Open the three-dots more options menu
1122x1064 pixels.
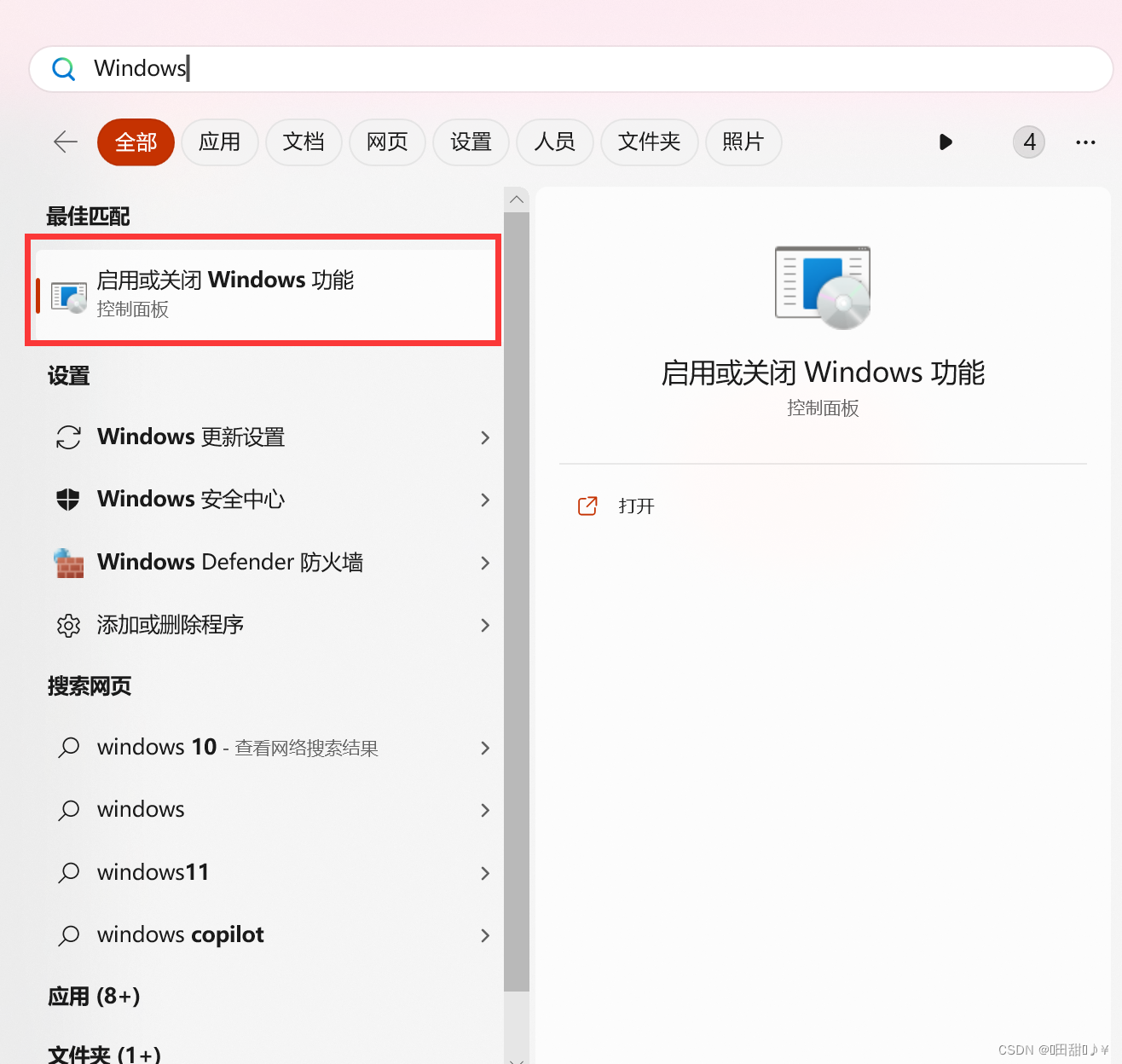(x=1085, y=142)
